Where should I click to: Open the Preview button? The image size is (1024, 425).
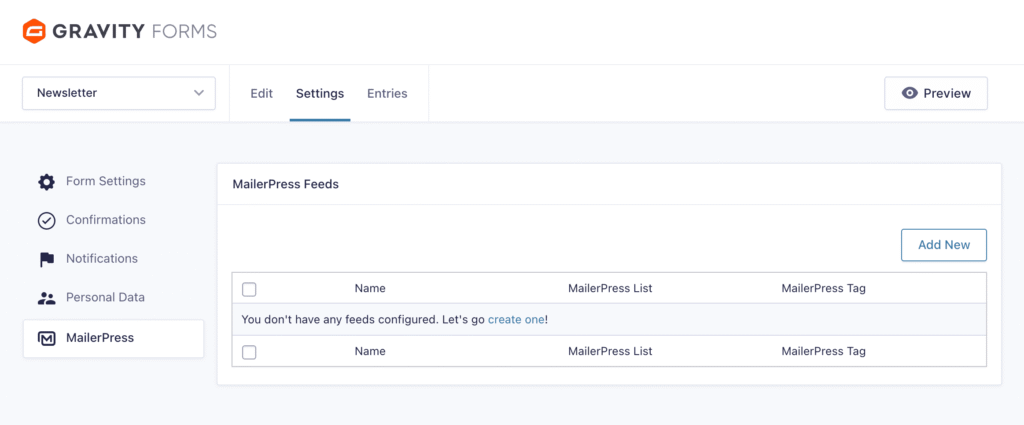935,93
